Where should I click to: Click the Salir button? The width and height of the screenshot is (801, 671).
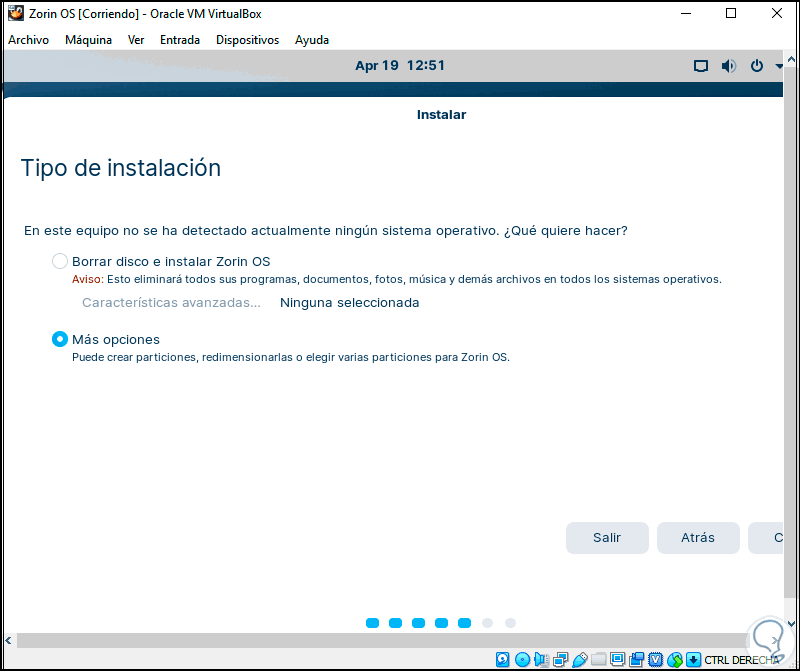607,538
